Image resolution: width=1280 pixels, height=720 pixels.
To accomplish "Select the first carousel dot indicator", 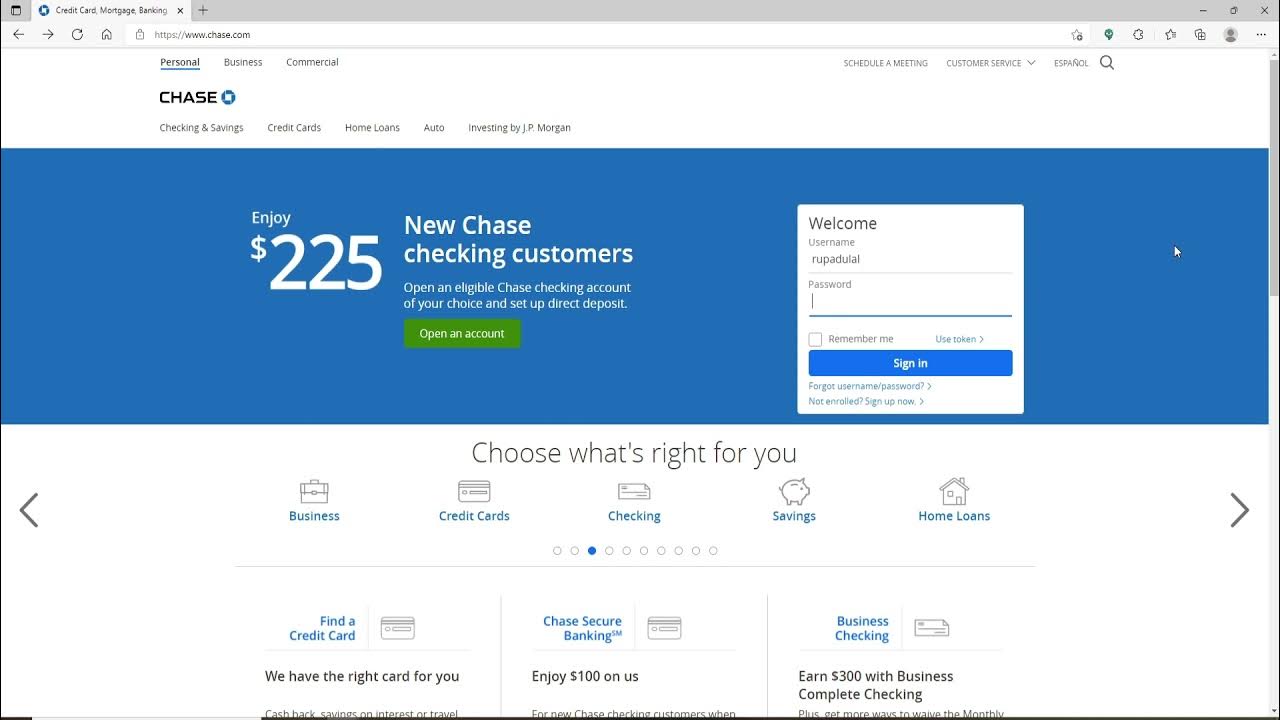I will tap(557, 551).
